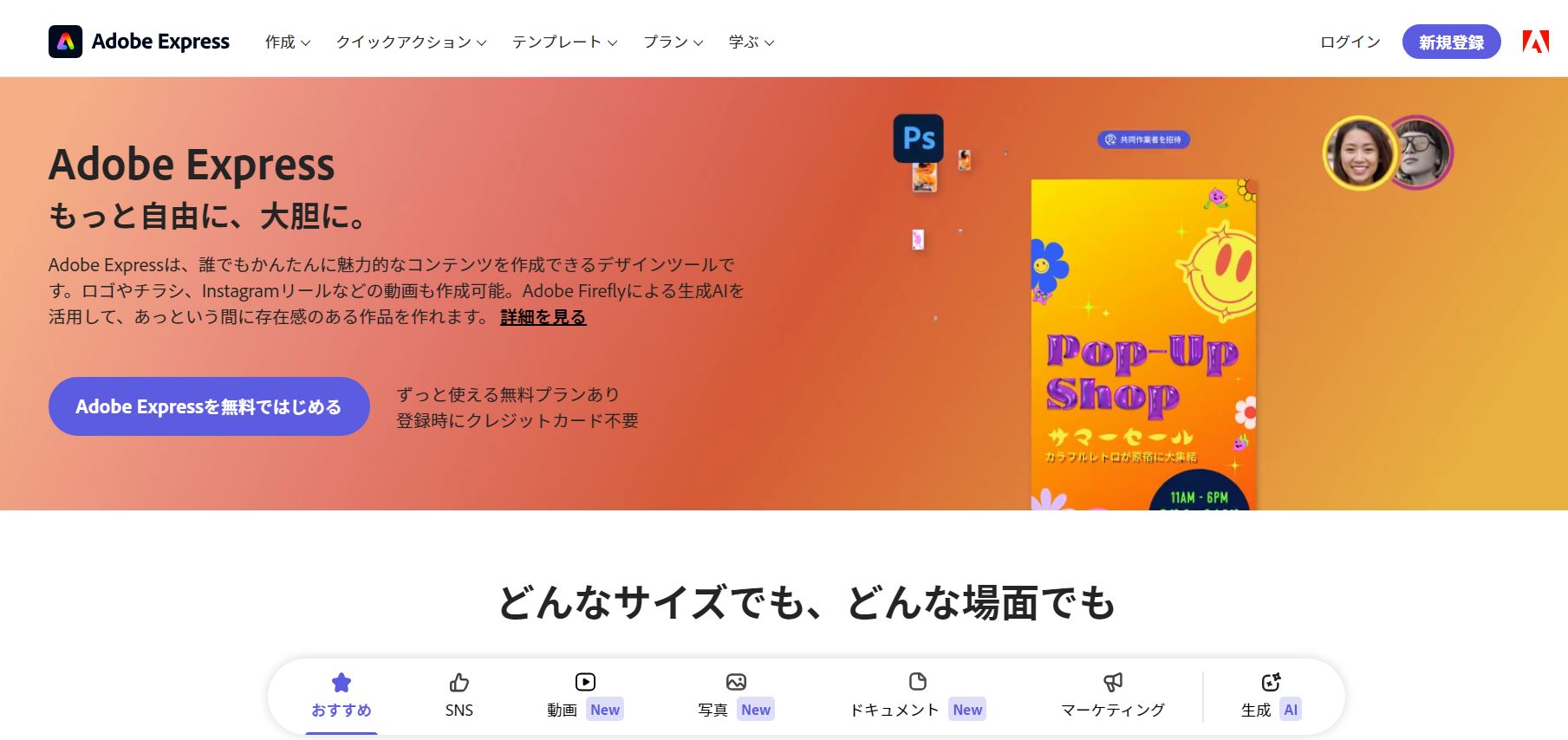Select the おすすめ tab label
The image size is (1568, 740).
pos(342,710)
